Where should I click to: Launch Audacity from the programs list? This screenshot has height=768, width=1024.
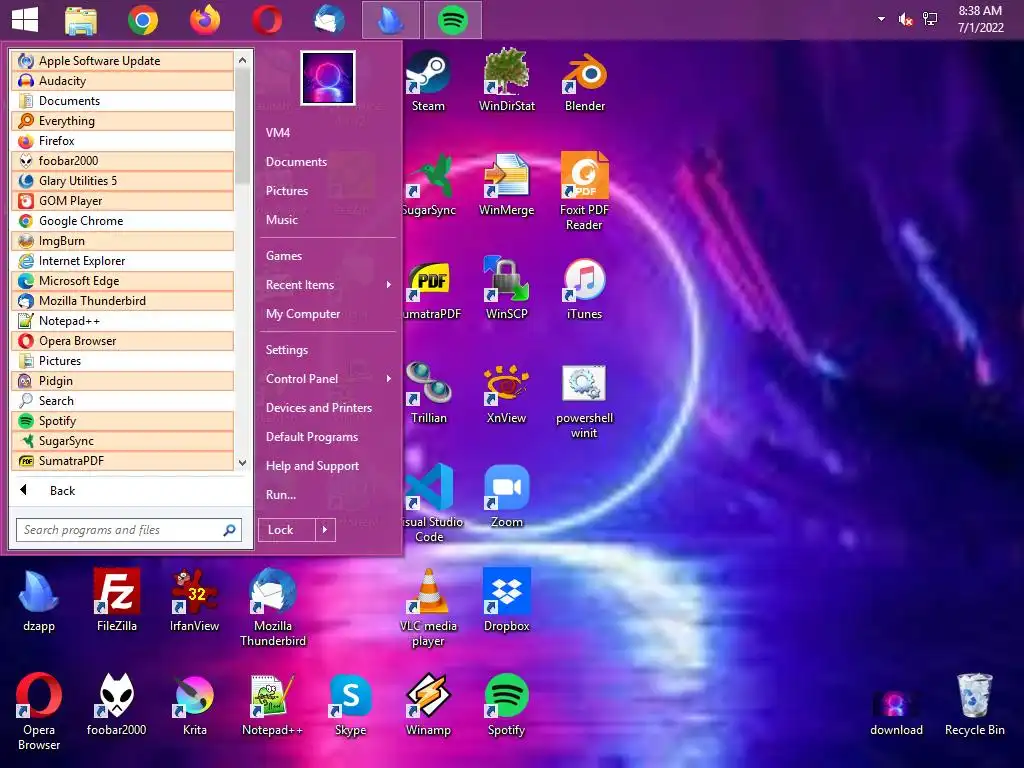pos(123,81)
